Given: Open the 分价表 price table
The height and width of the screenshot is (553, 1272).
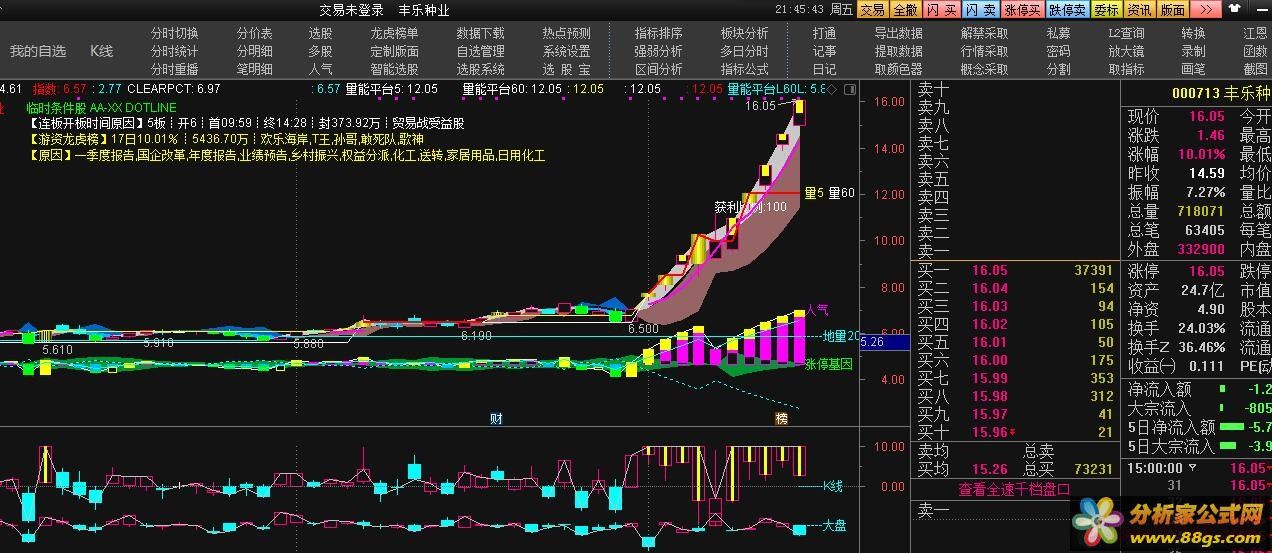Looking at the screenshot, I should point(254,33).
